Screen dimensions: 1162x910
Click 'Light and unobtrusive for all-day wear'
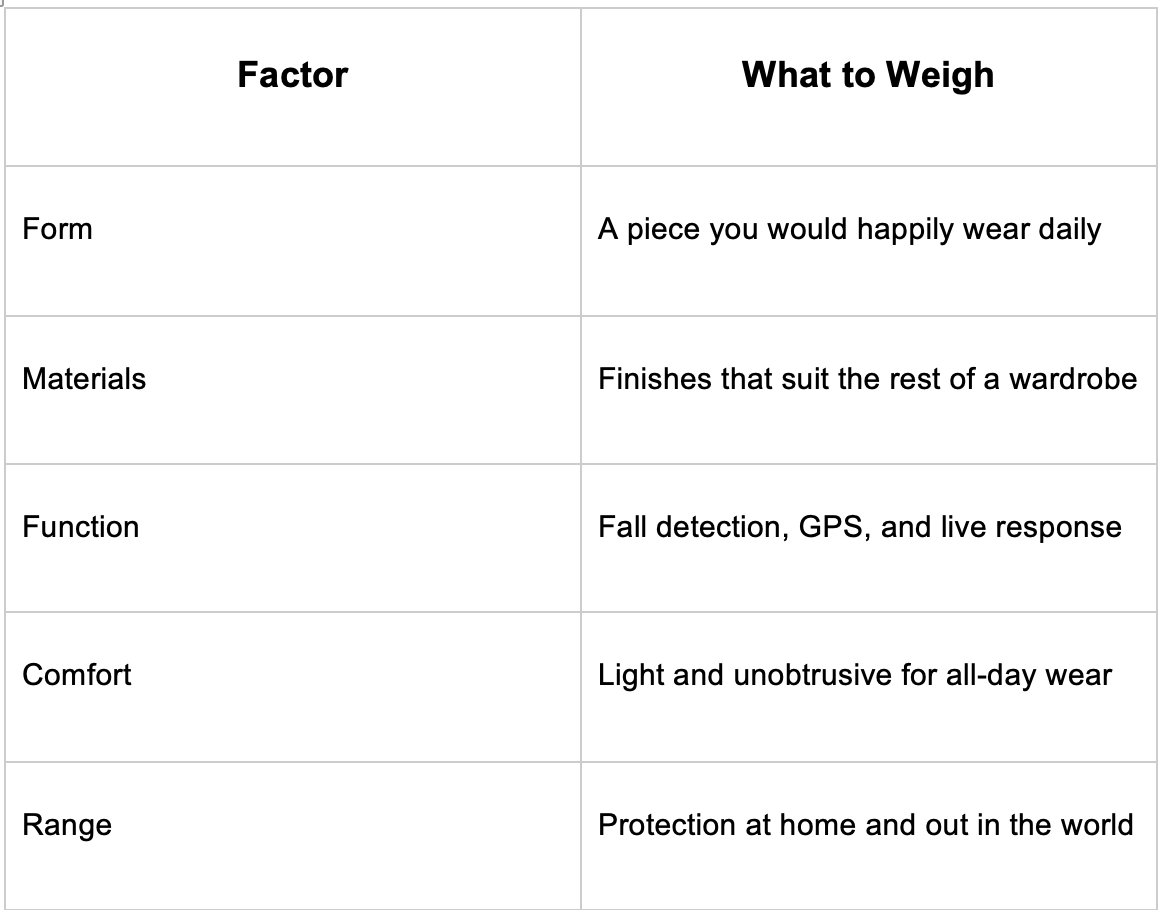[x=854, y=676]
